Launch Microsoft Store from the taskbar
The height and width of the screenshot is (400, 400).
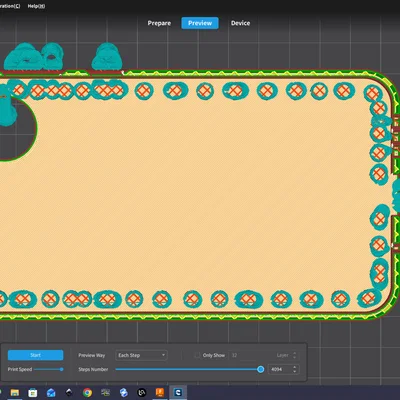click(x=33, y=393)
